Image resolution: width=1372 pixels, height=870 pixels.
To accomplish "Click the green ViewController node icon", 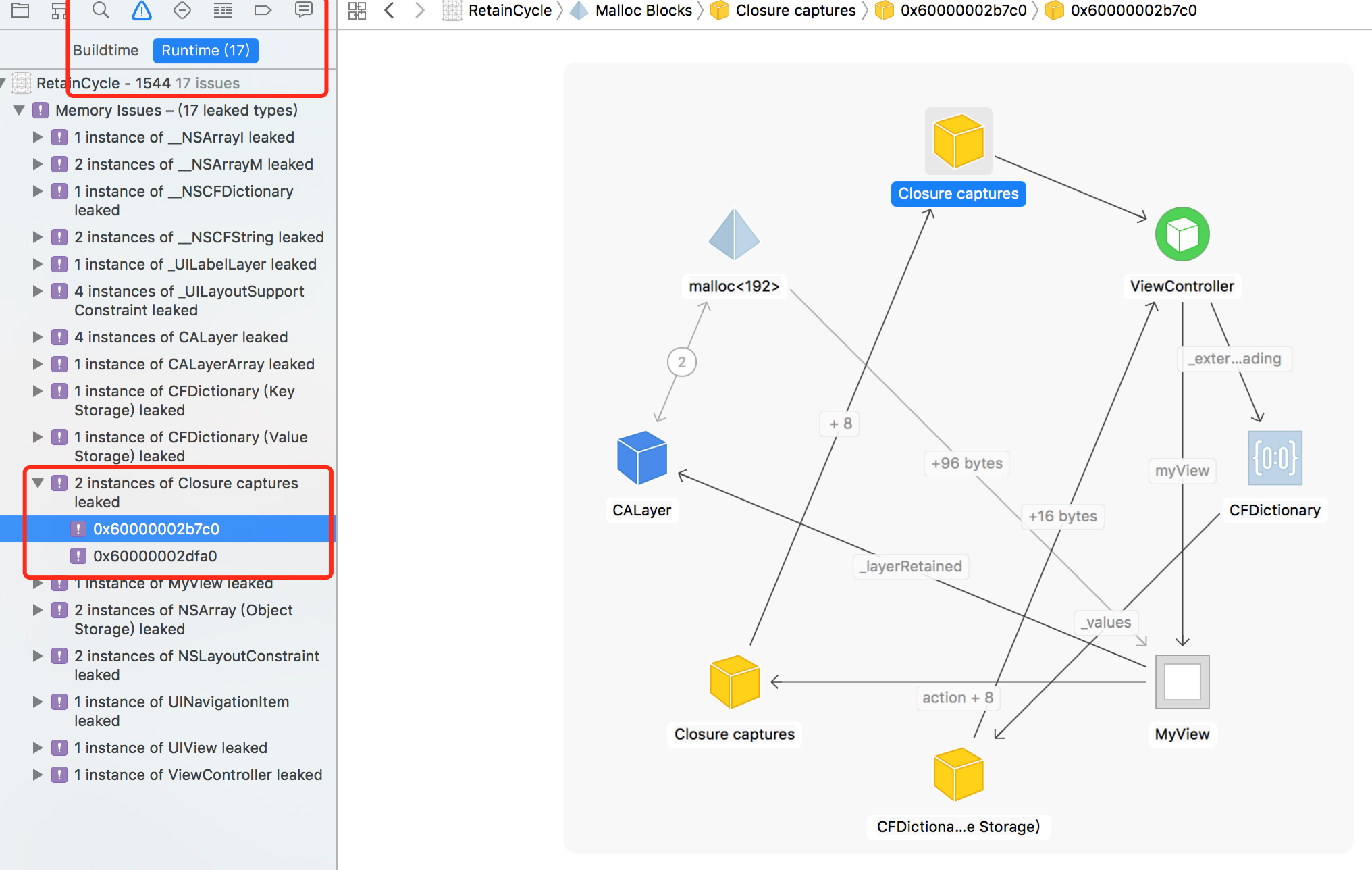I will [x=1182, y=234].
